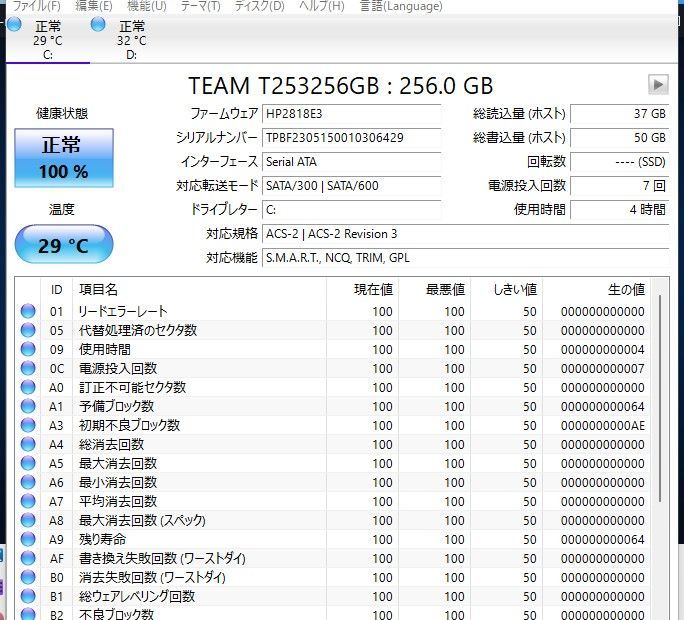
Task: Select the 最大消去回数 (スペック) attribute name
Action: tap(142, 521)
